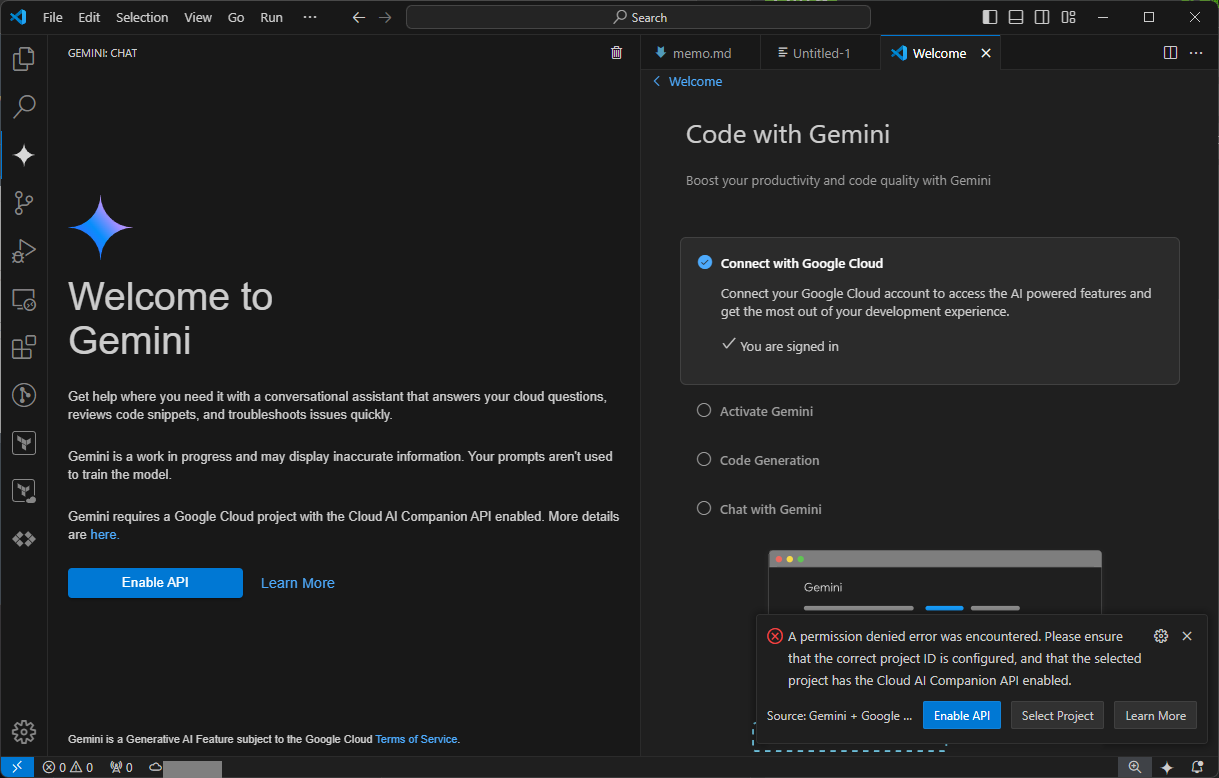Configure notification settings via the gear icon
The width and height of the screenshot is (1219, 778).
pos(1161,635)
